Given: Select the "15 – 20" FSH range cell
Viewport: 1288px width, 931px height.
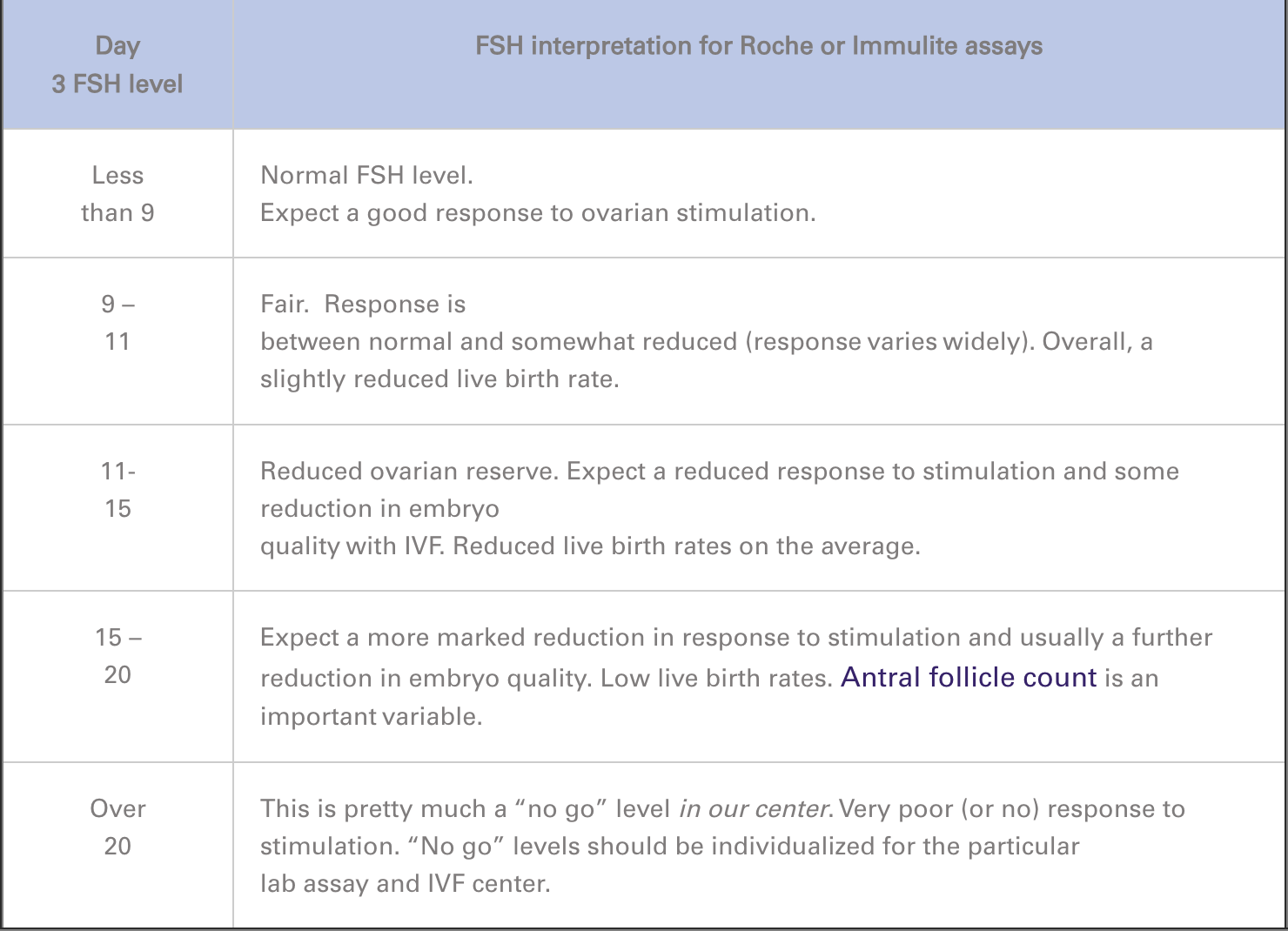Looking at the screenshot, I should (x=117, y=656).
